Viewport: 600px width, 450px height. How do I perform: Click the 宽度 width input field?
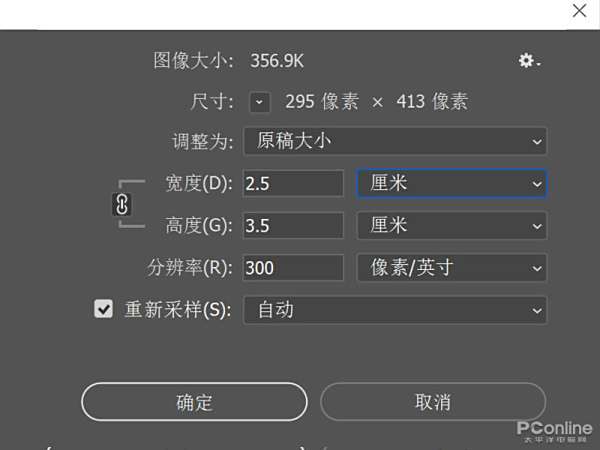pyautogui.click(x=293, y=183)
